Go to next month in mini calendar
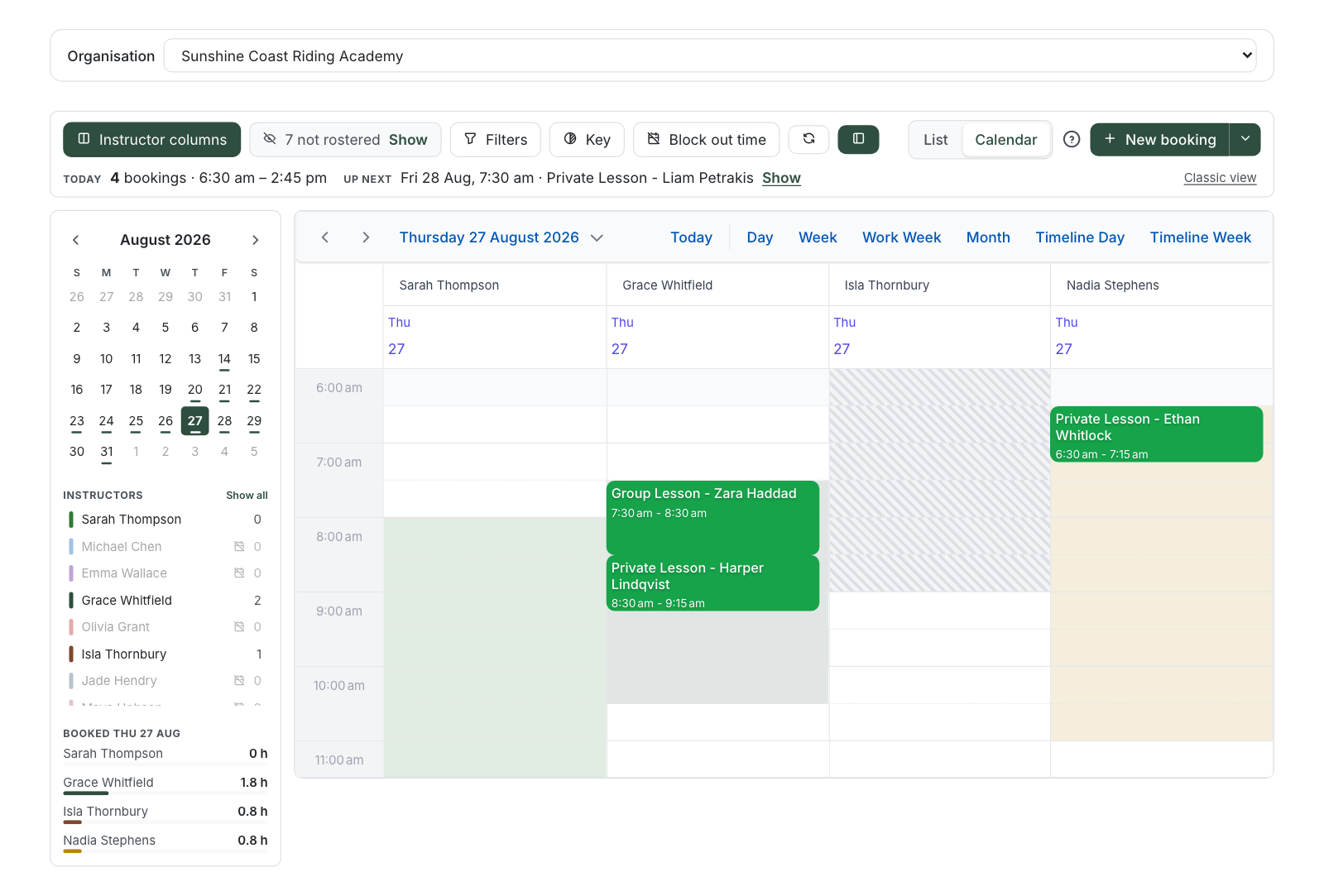 (255, 240)
